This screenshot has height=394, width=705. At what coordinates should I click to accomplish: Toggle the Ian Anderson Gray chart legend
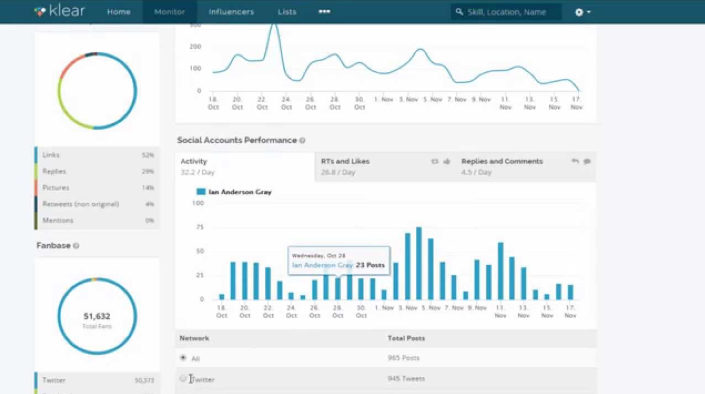(x=234, y=192)
